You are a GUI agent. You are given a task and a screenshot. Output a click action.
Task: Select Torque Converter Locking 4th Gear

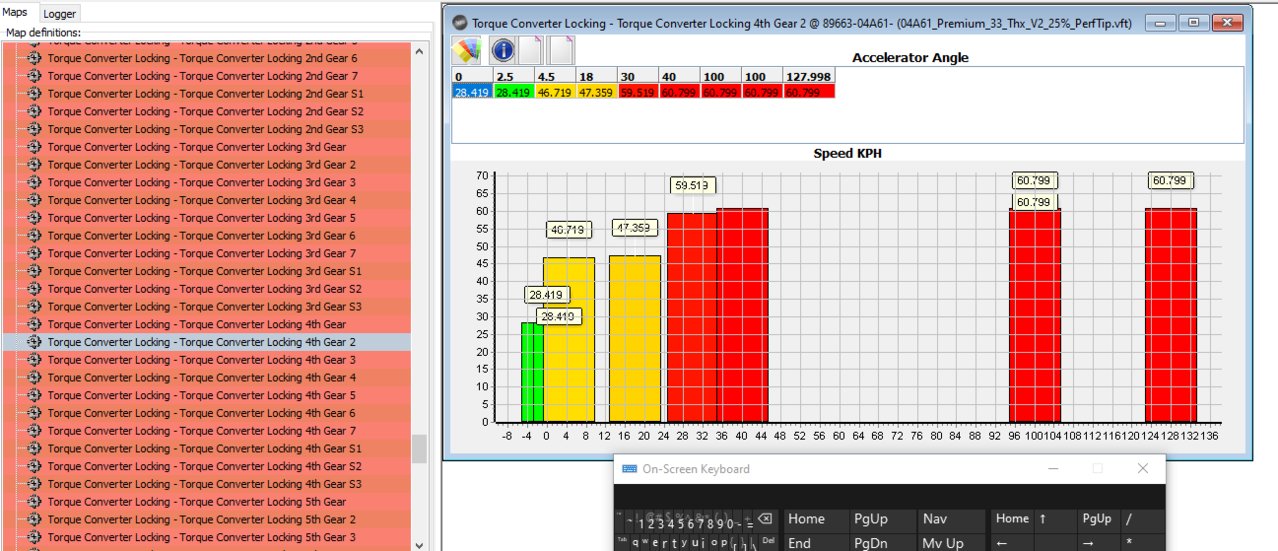click(197, 324)
